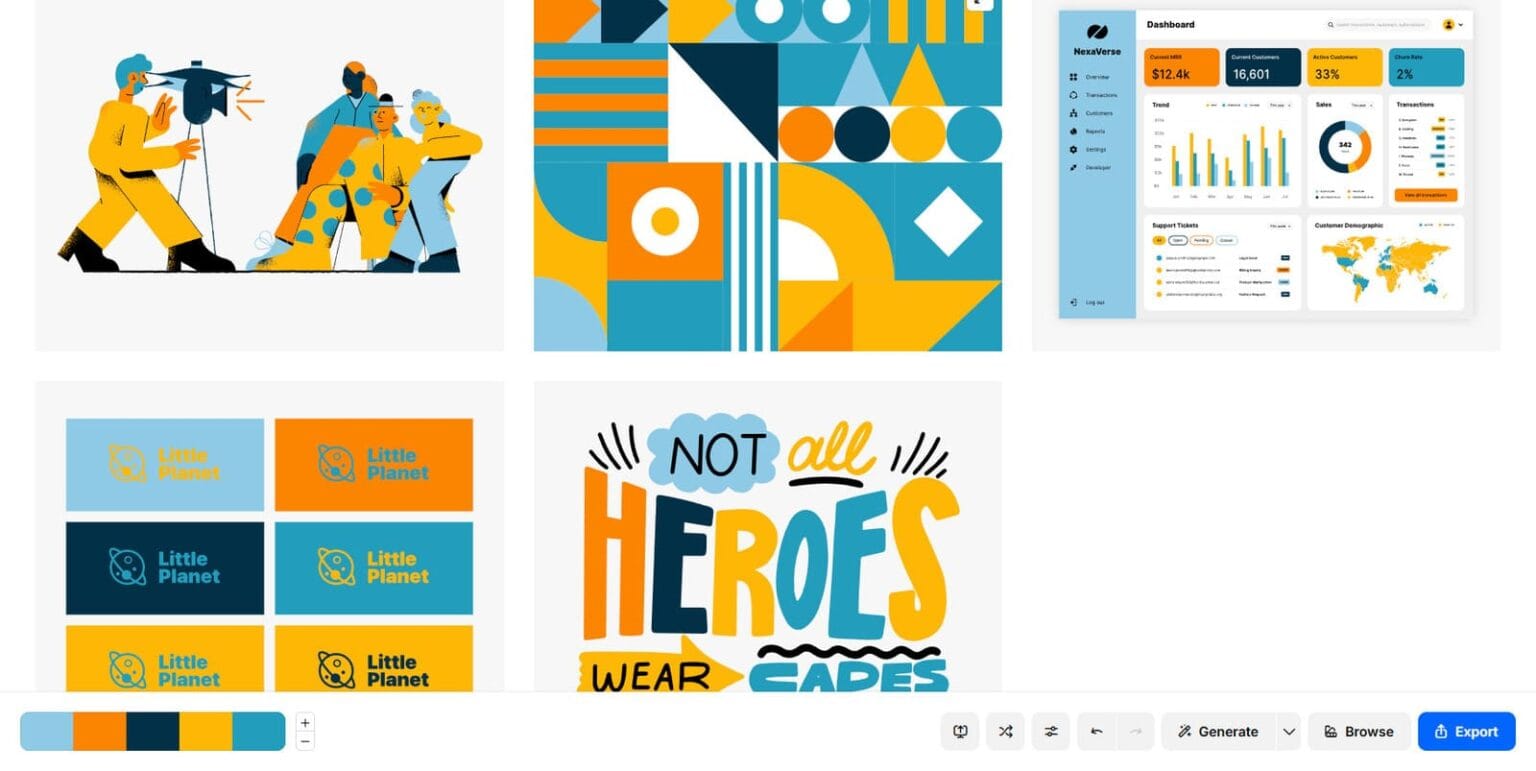Pick the dark navy palette swatch
Image resolution: width=1536 pixels, height=771 pixels.
point(152,731)
